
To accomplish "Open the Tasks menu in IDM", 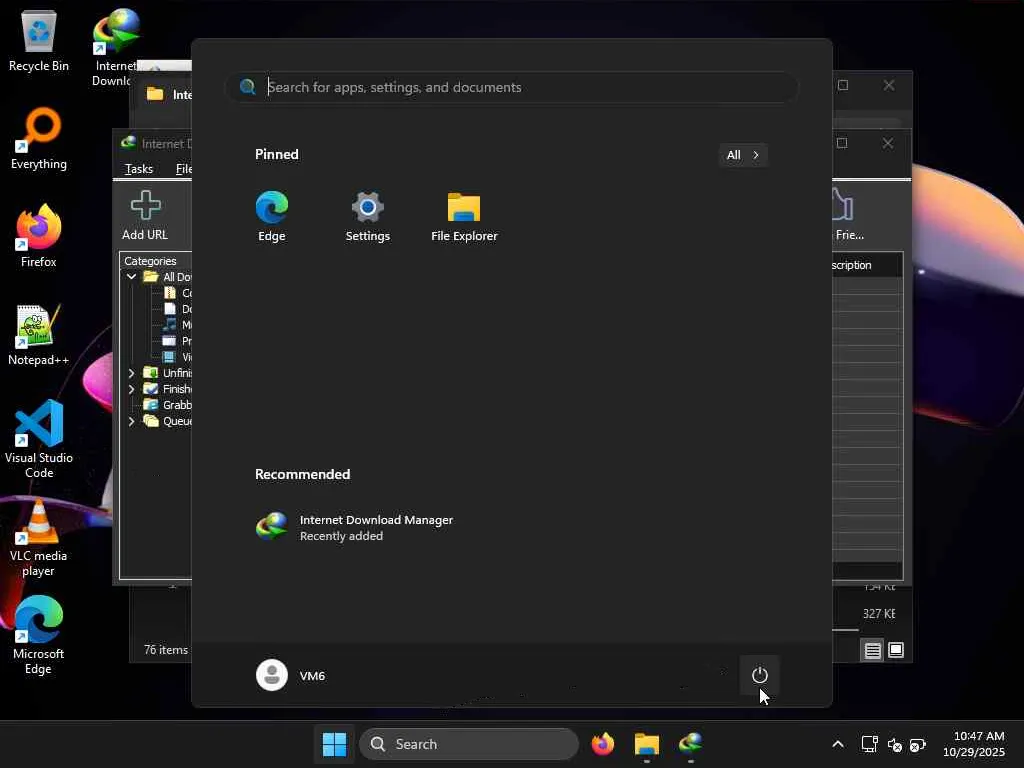I will click(x=138, y=168).
